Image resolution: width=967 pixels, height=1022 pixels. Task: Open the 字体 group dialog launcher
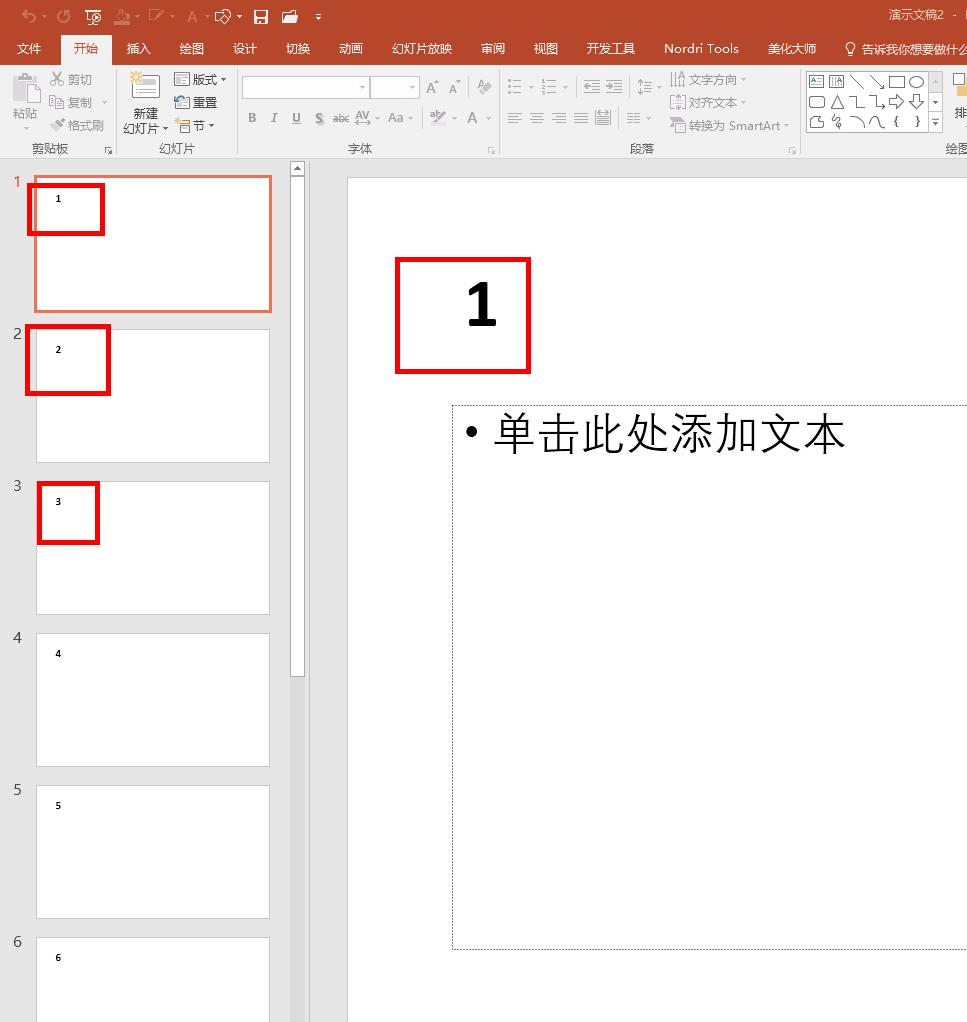click(x=490, y=148)
